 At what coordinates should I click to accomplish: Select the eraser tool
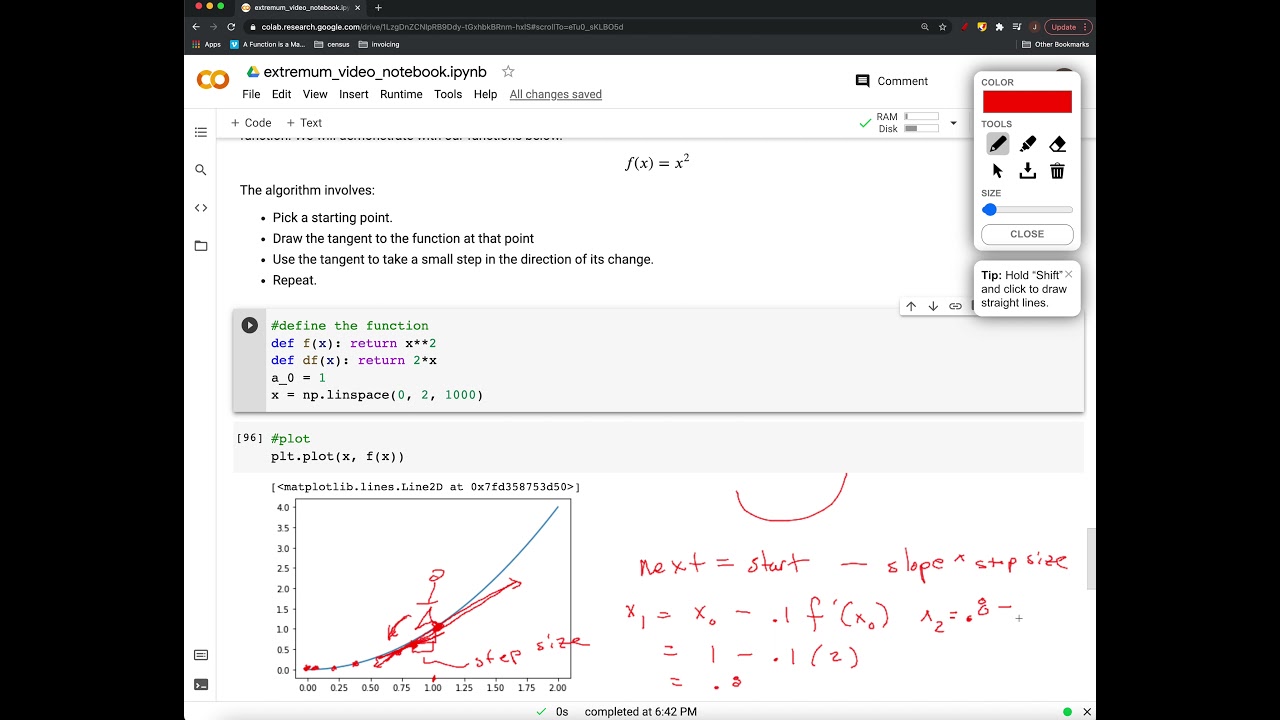(1057, 144)
